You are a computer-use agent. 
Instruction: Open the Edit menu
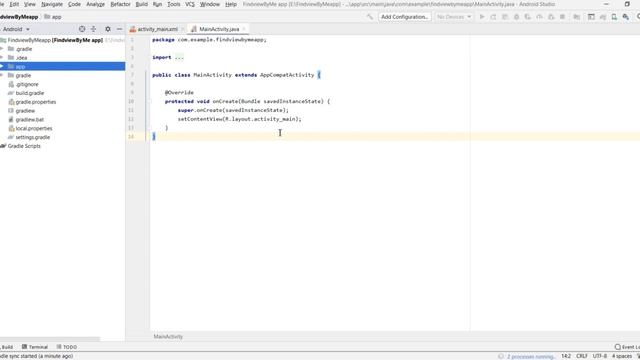click(x=14, y=4)
